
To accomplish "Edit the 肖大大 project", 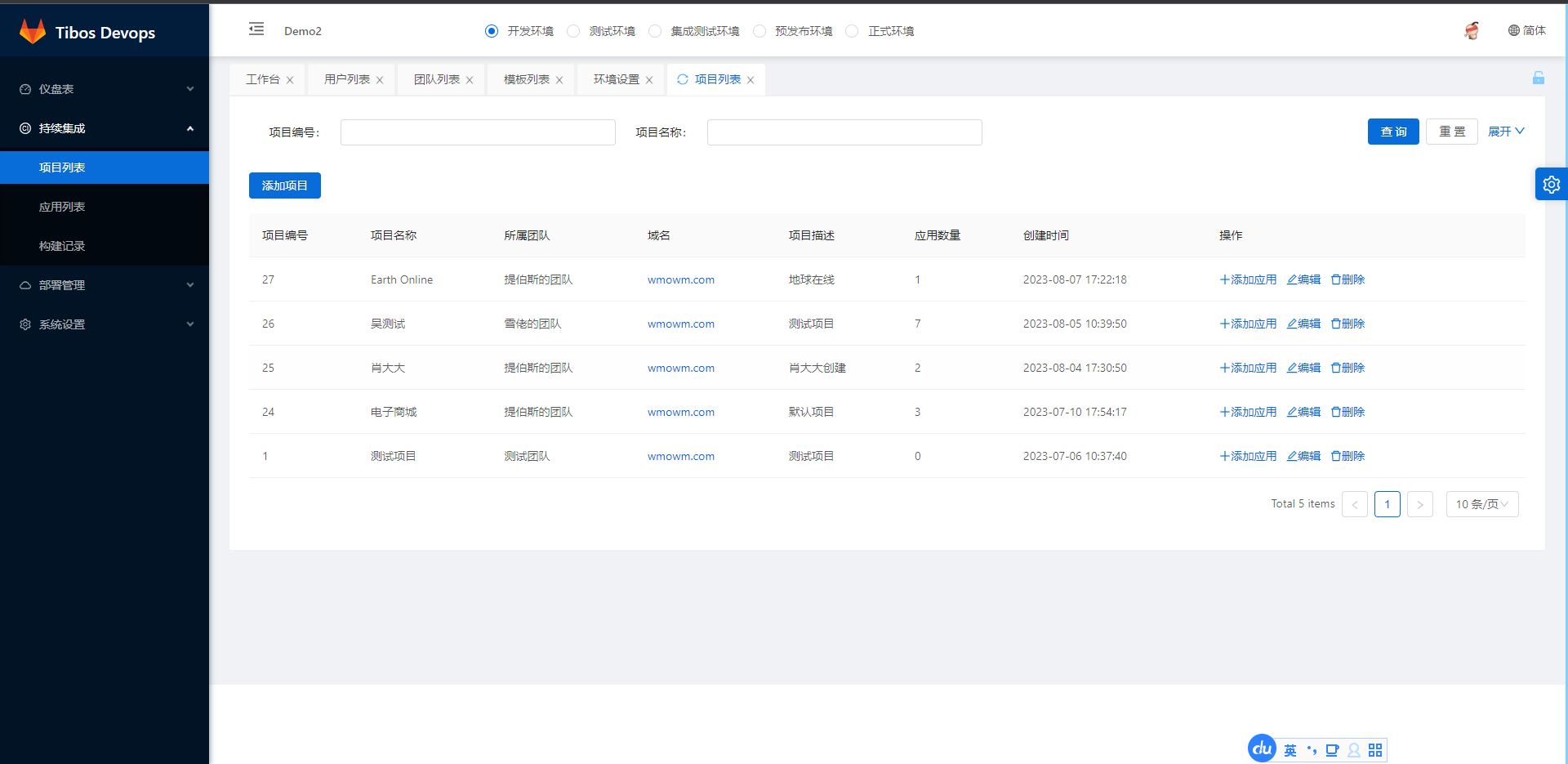I will (1303, 368).
